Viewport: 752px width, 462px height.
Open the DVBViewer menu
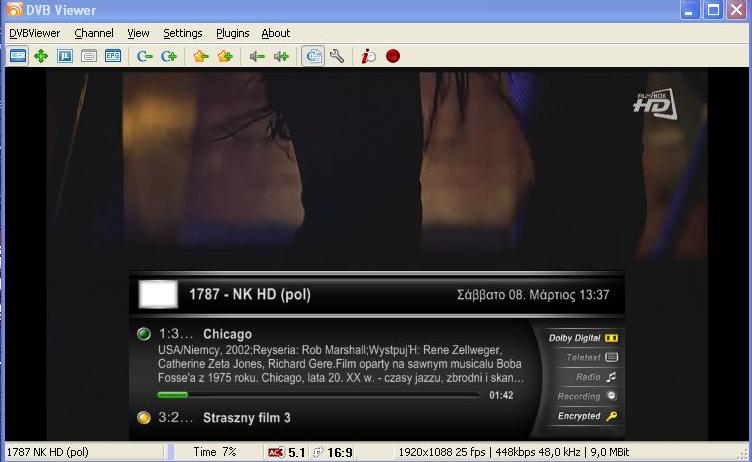coord(35,33)
